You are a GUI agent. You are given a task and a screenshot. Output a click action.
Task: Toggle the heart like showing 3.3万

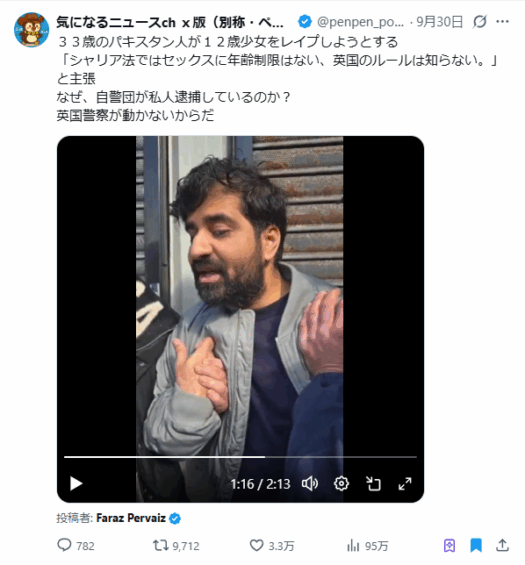tap(256, 545)
